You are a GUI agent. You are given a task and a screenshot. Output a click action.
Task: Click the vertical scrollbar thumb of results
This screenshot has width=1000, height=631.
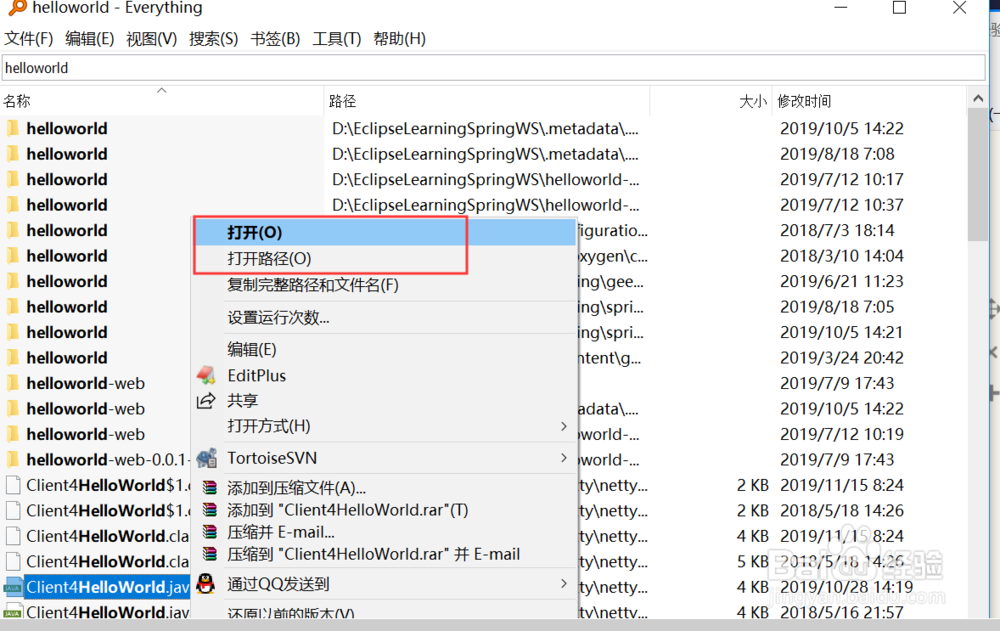(x=978, y=175)
